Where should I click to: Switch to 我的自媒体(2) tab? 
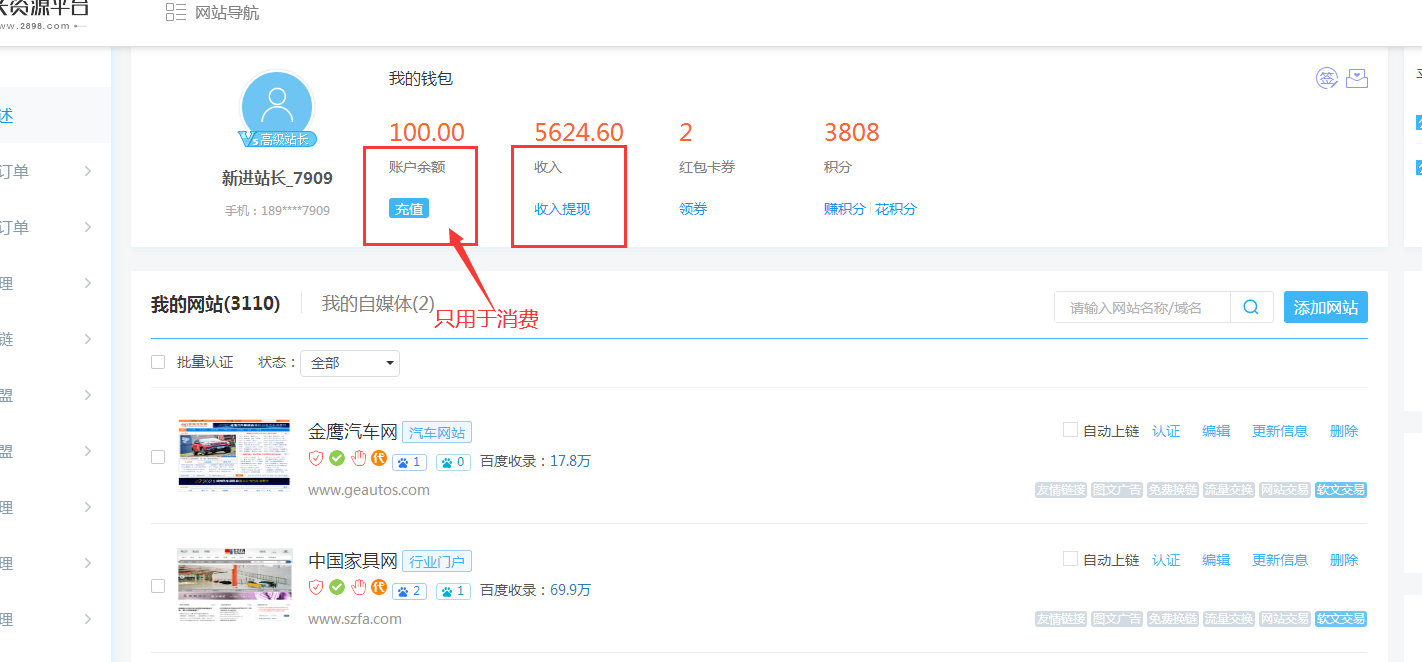[378, 304]
